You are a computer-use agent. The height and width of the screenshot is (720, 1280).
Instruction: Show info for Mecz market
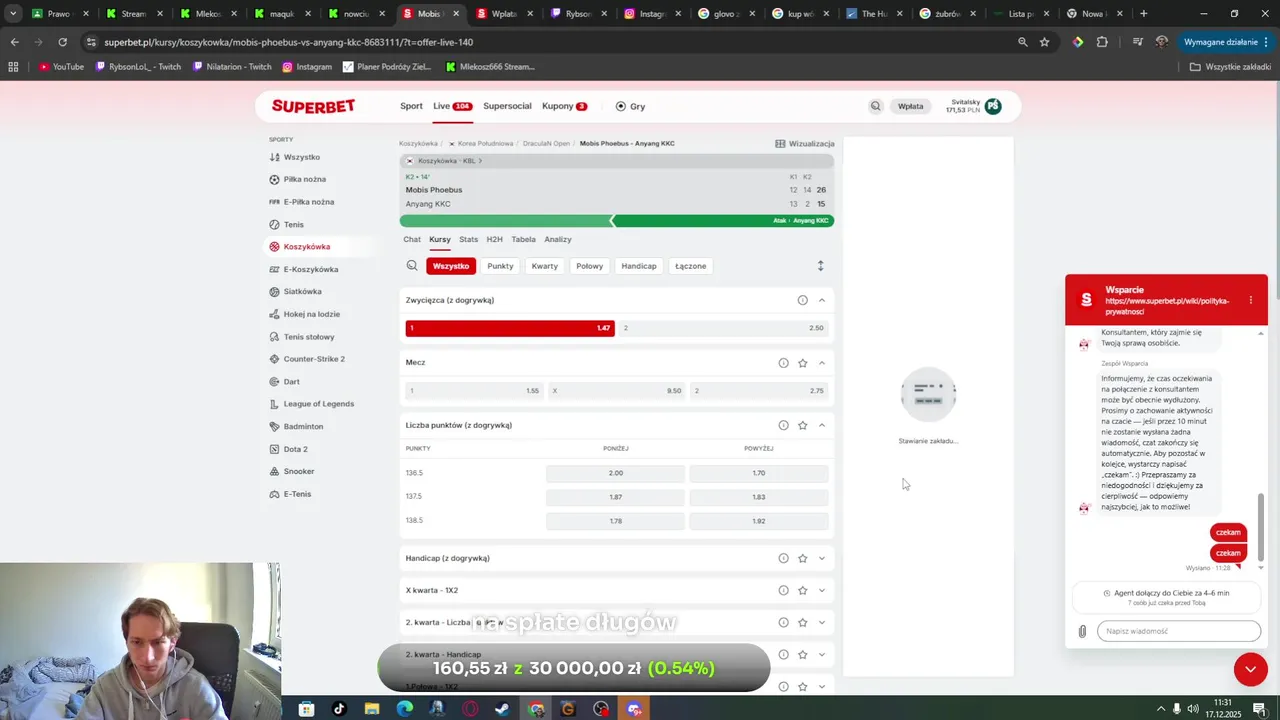[x=783, y=363]
